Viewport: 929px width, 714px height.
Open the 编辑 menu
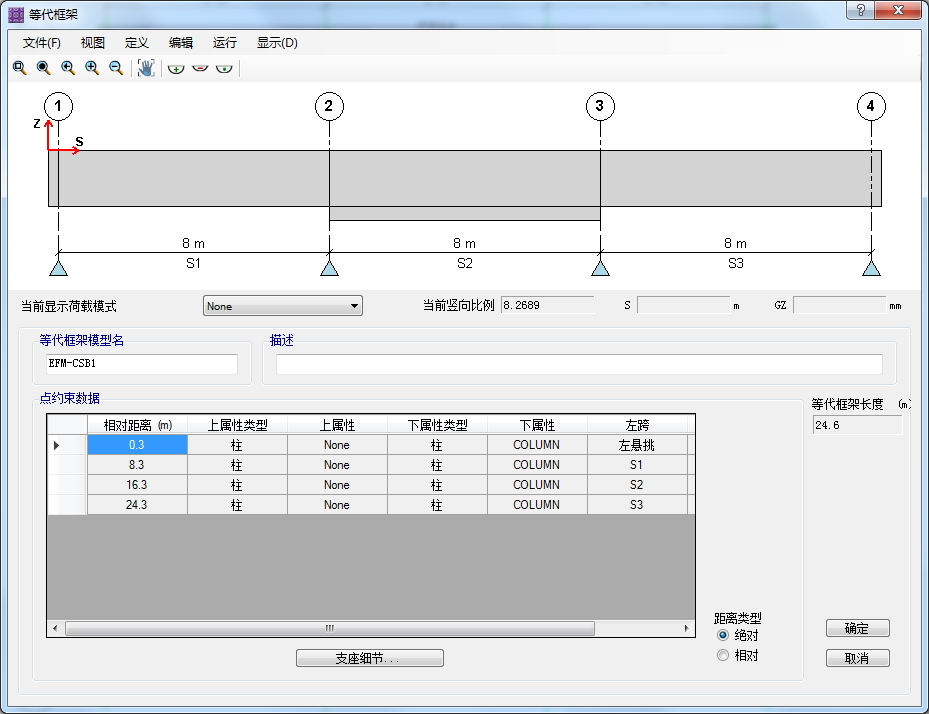(181, 43)
